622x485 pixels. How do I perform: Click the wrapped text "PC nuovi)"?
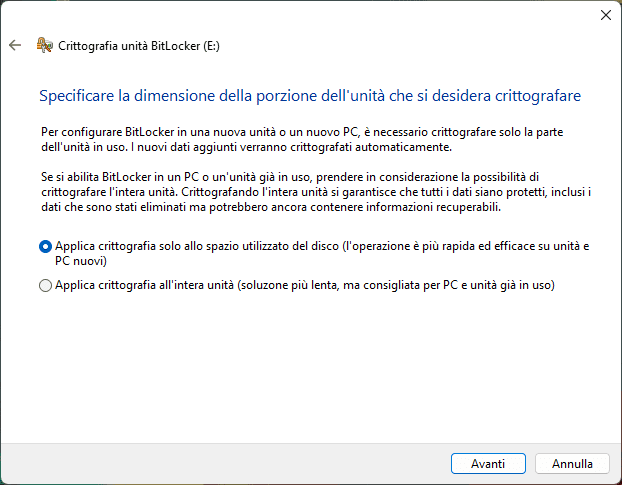click(81, 260)
